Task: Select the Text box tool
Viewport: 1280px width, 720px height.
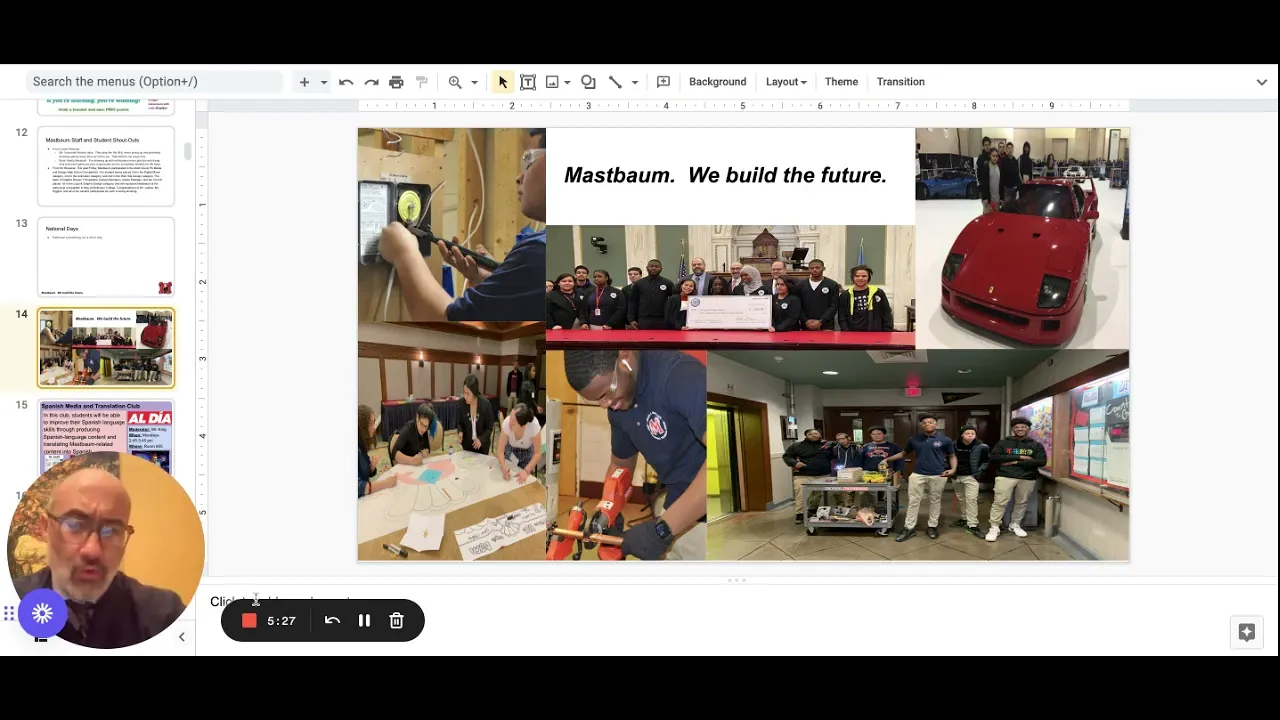Action: [x=528, y=82]
